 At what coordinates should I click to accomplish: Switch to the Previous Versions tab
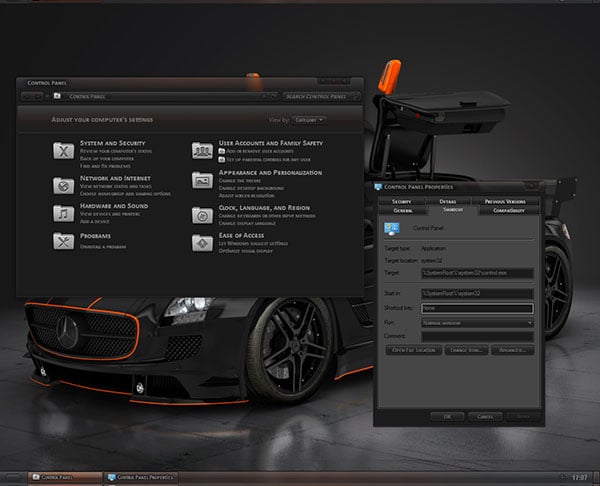(x=505, y=201)
